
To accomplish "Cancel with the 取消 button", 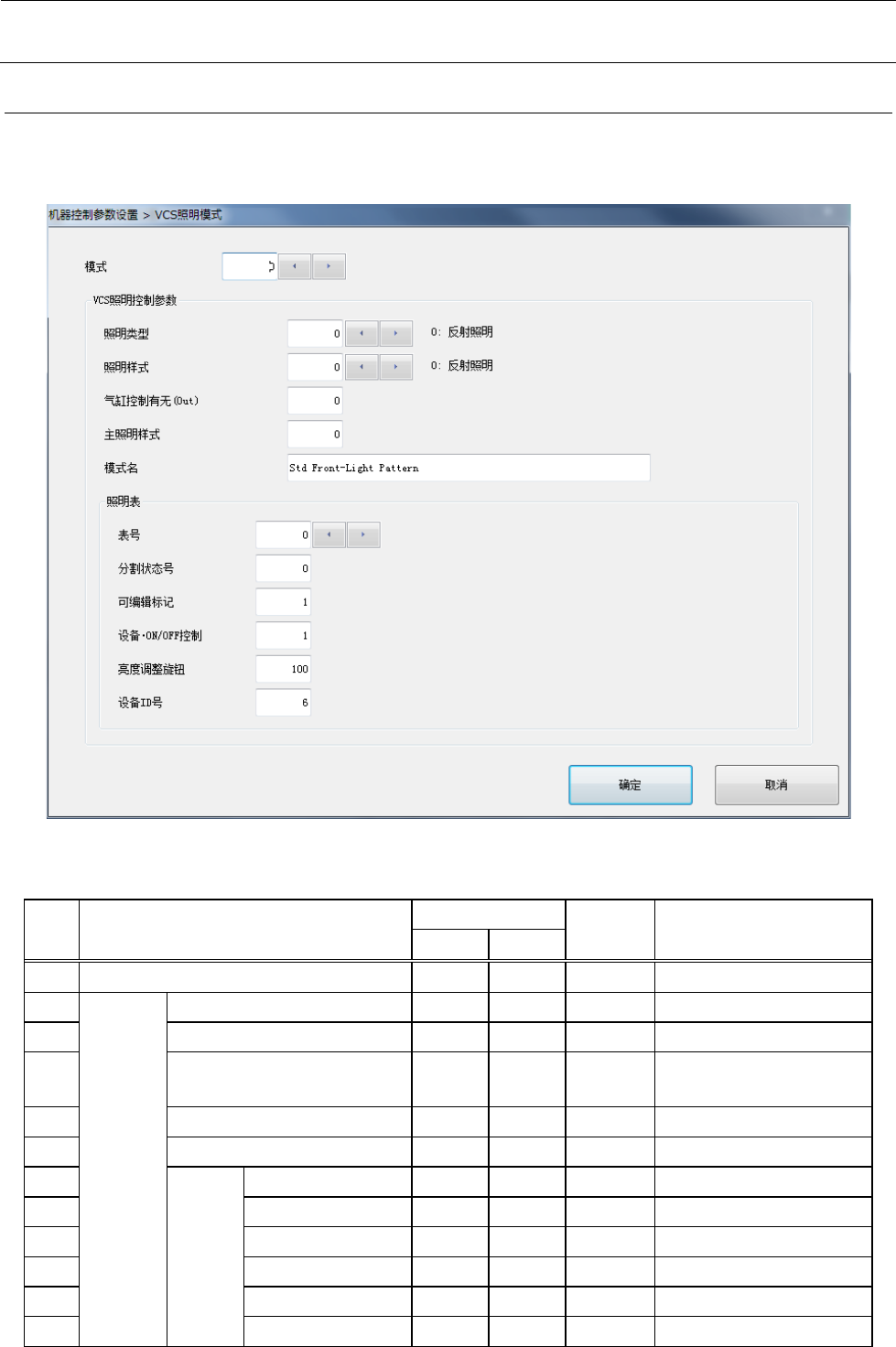I will 776,785.
